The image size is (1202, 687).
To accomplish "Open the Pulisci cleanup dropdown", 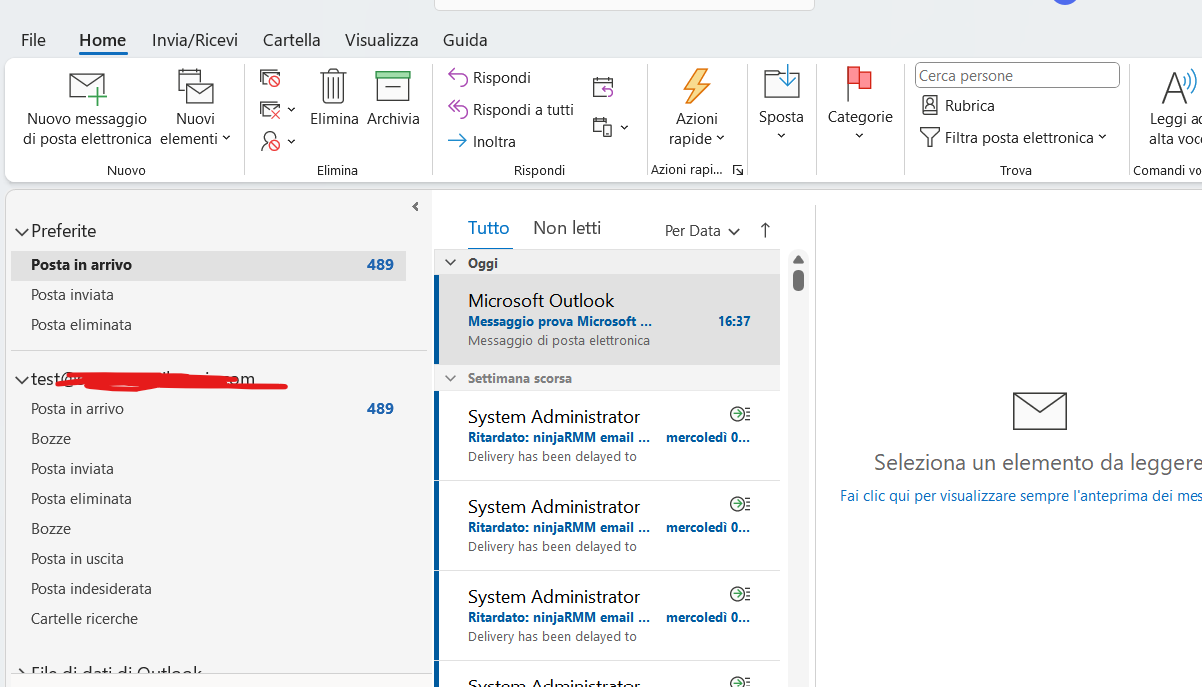I will (x=278, y=110).
